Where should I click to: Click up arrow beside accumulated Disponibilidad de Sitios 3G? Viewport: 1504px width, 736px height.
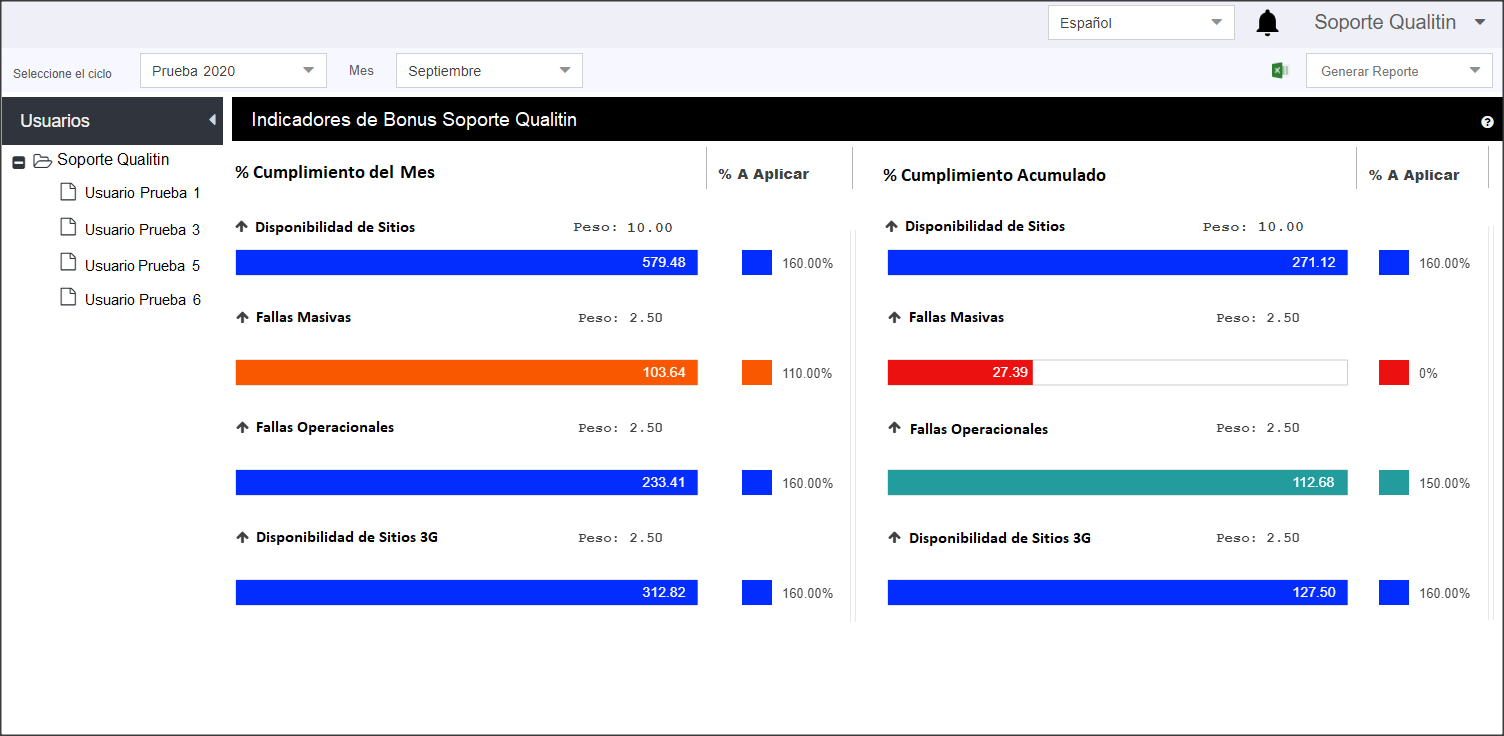coord(895,538)
